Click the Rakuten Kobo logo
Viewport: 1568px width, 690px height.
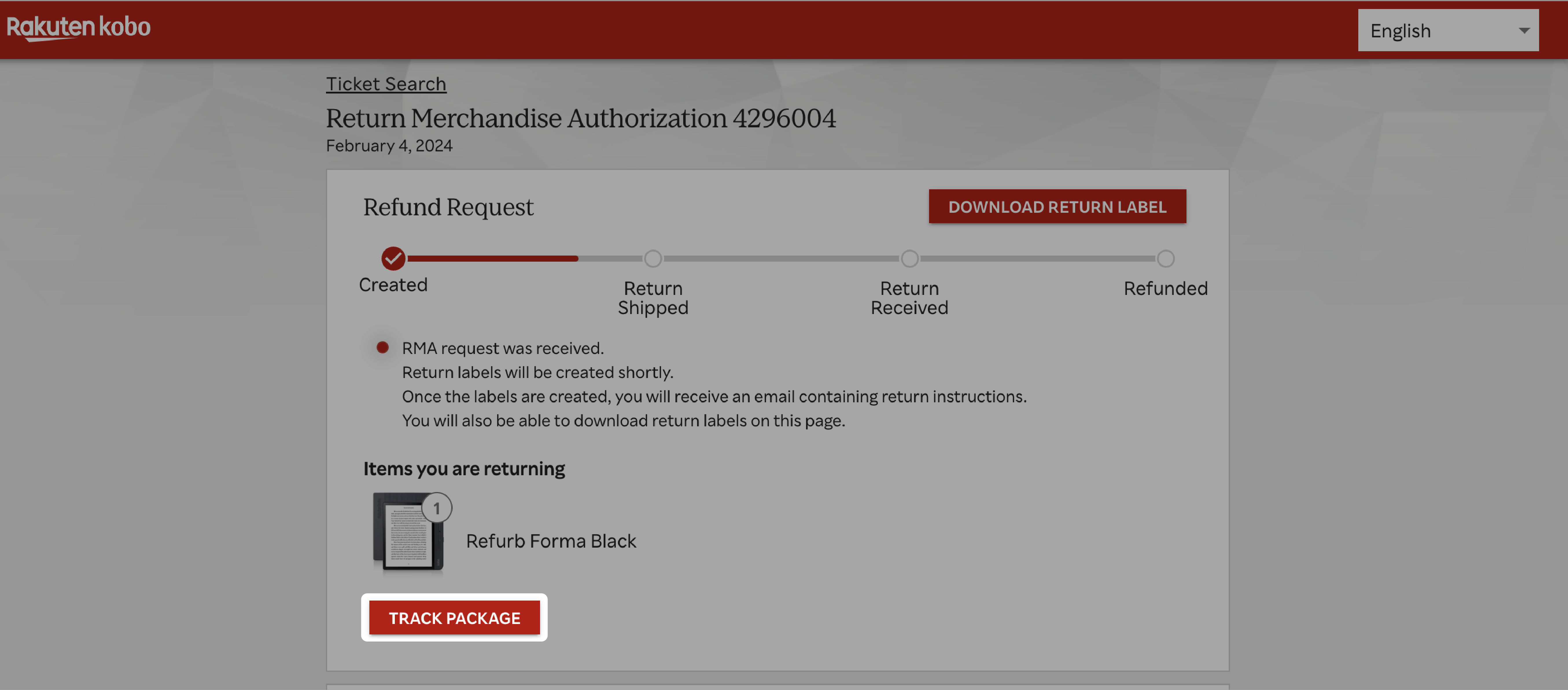[x=78, y=27]
